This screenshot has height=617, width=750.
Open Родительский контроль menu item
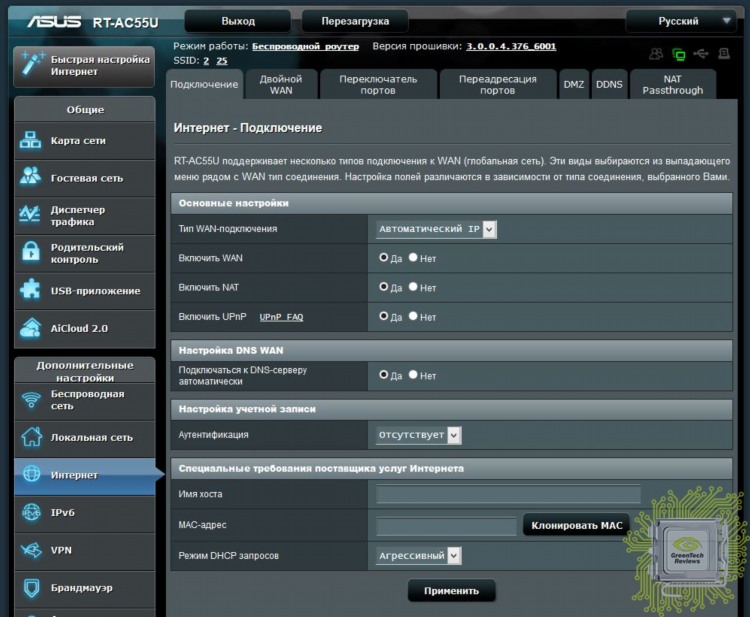[85, 253]
